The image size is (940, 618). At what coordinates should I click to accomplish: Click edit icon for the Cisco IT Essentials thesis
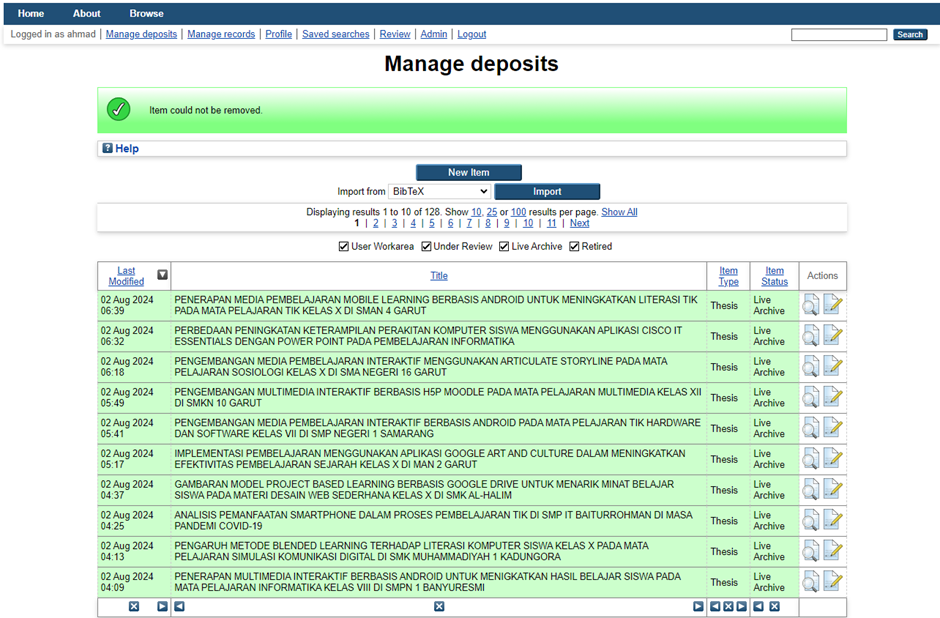[x=832, y=336]
